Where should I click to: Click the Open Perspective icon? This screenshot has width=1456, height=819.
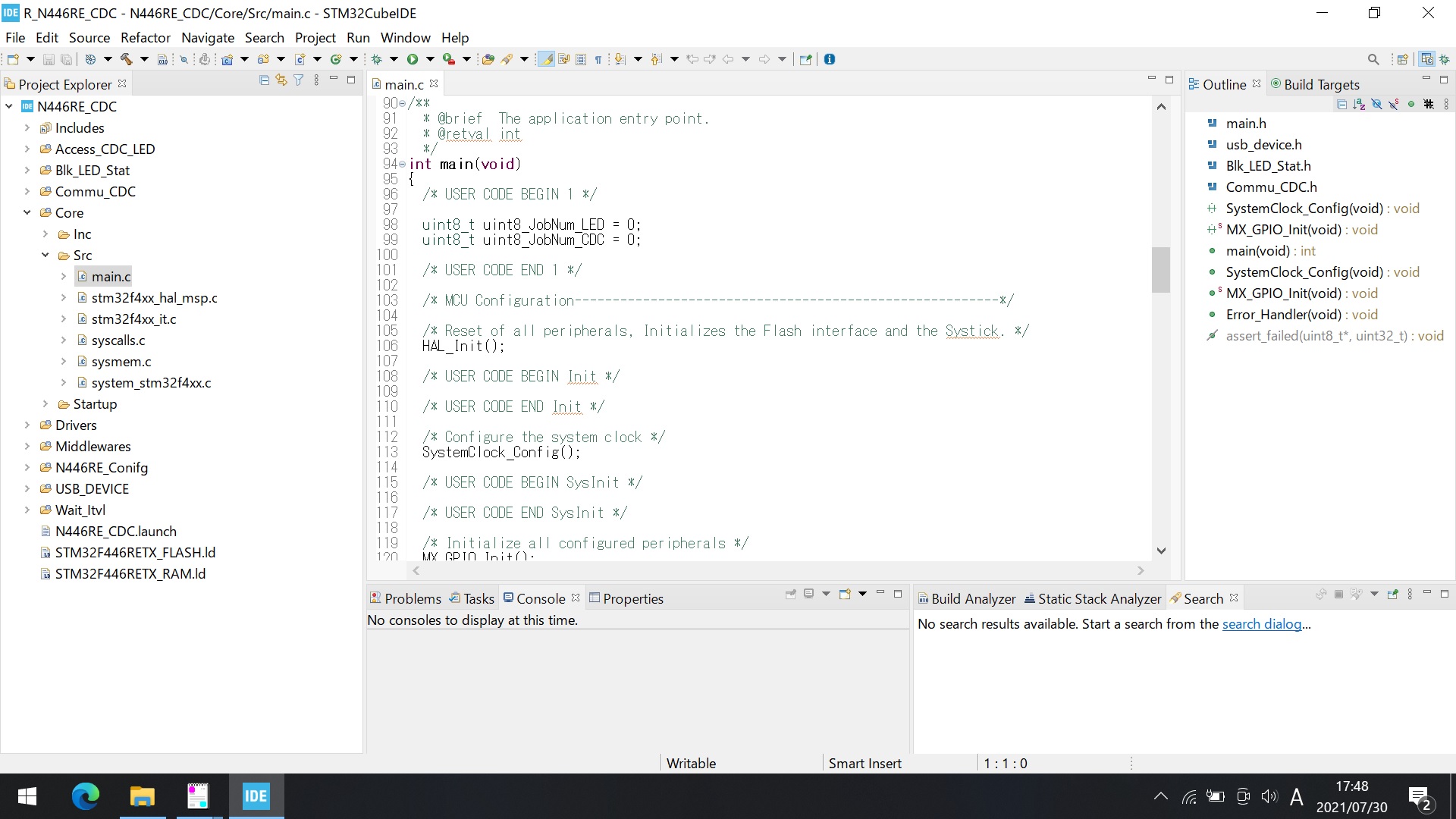1402,59
